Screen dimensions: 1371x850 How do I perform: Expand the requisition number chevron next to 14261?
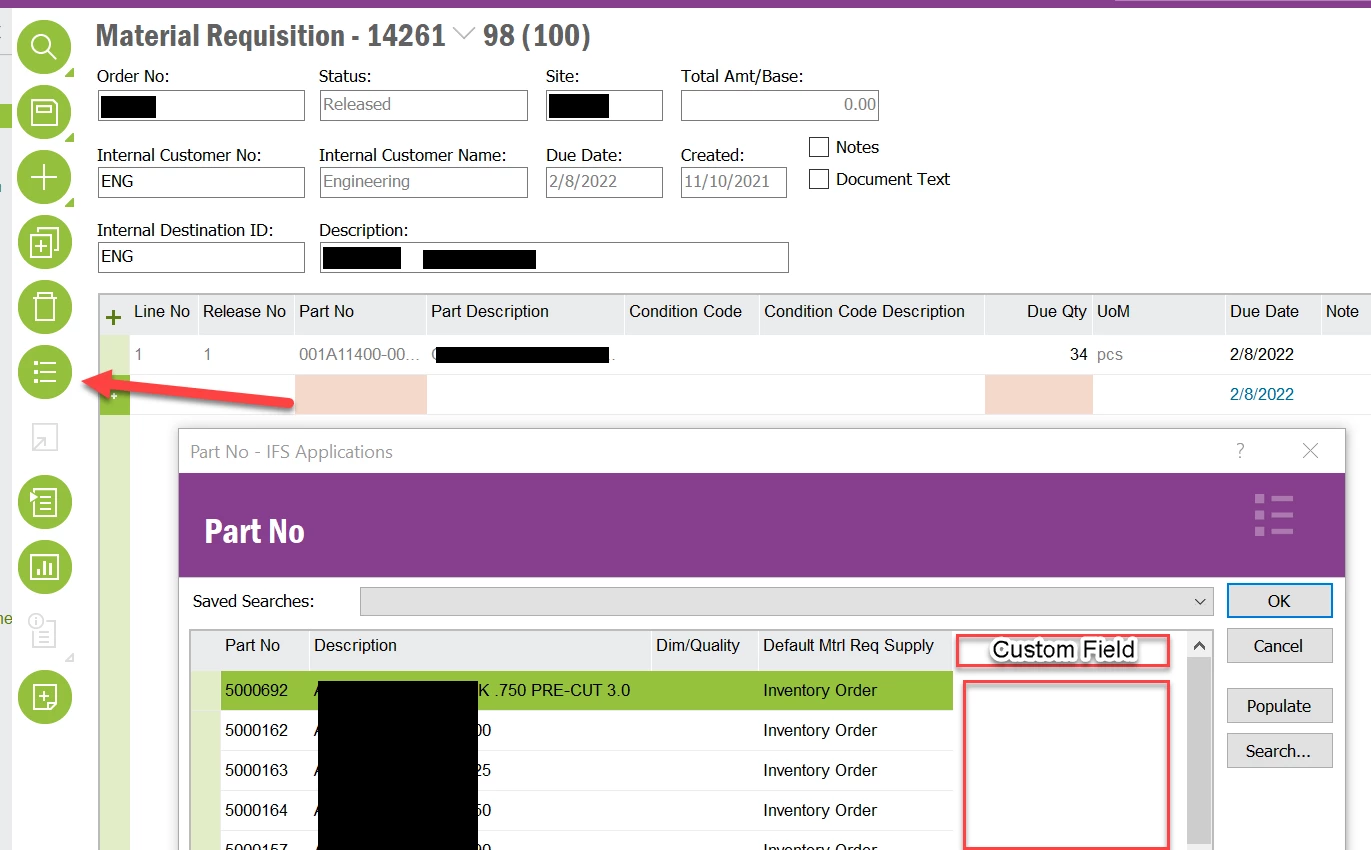pos(462,34)
